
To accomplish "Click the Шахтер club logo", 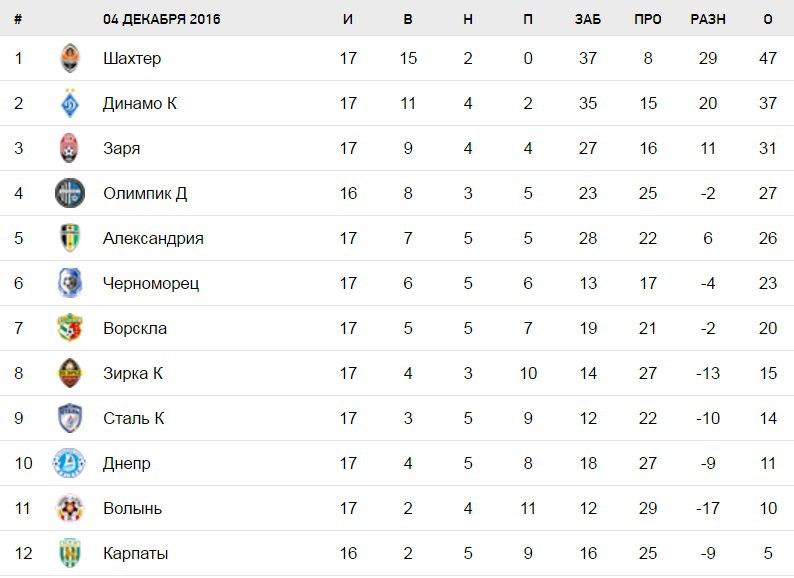I will pos(69,58).
